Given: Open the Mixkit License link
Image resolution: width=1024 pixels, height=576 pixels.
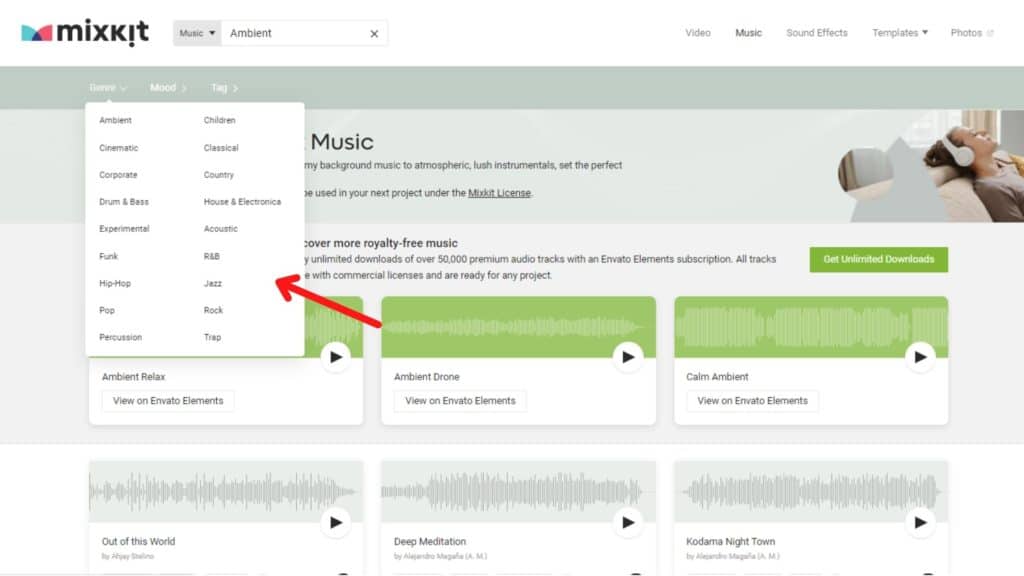Looking at the screenshot, I should coord(499,193).
